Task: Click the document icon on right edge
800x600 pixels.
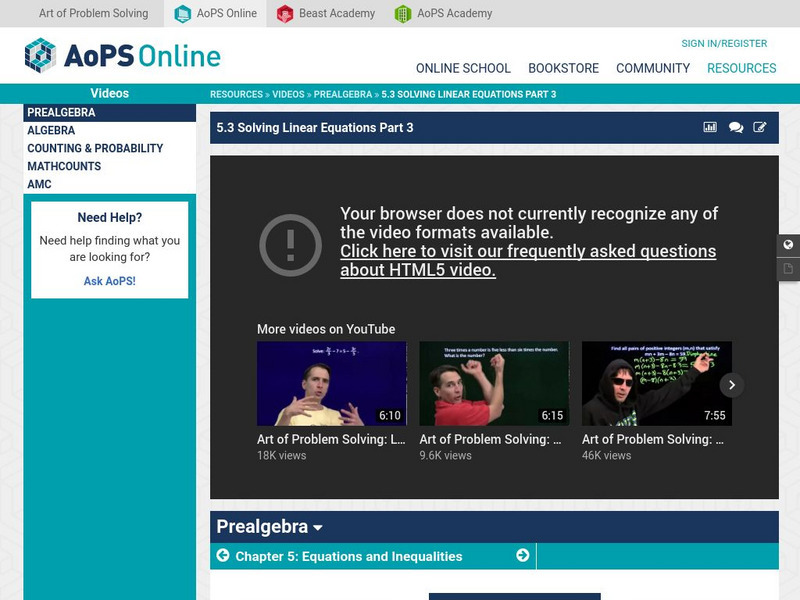Action: [x=788, y=268]
